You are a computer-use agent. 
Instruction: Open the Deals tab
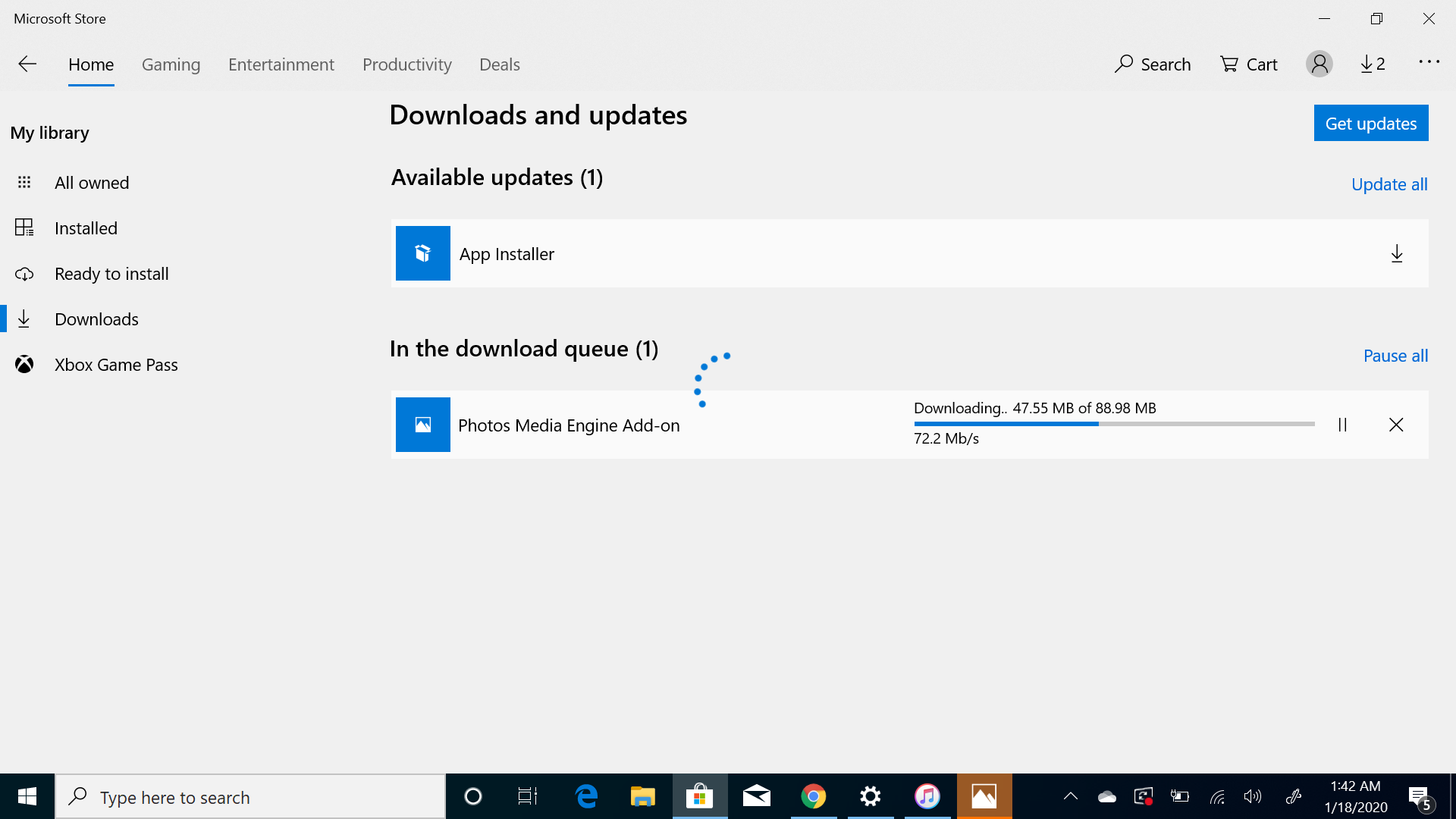pyautogui.click(x=499, y=64)
